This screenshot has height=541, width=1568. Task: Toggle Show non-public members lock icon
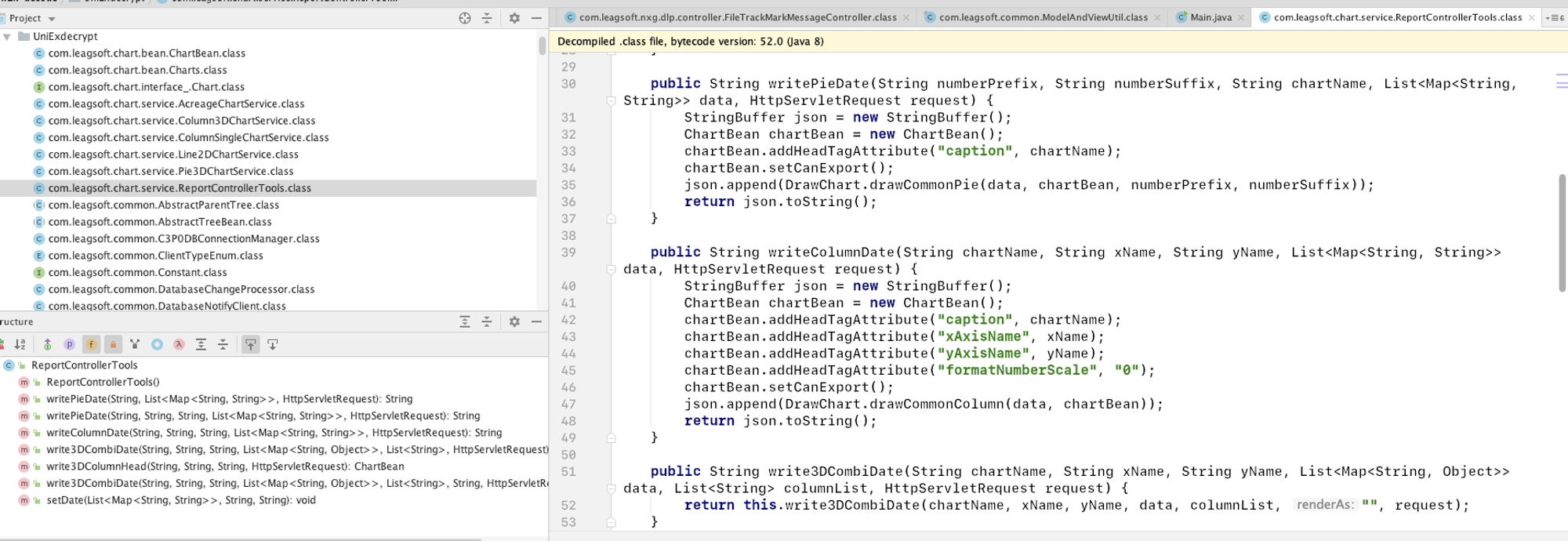coord(113,344)
